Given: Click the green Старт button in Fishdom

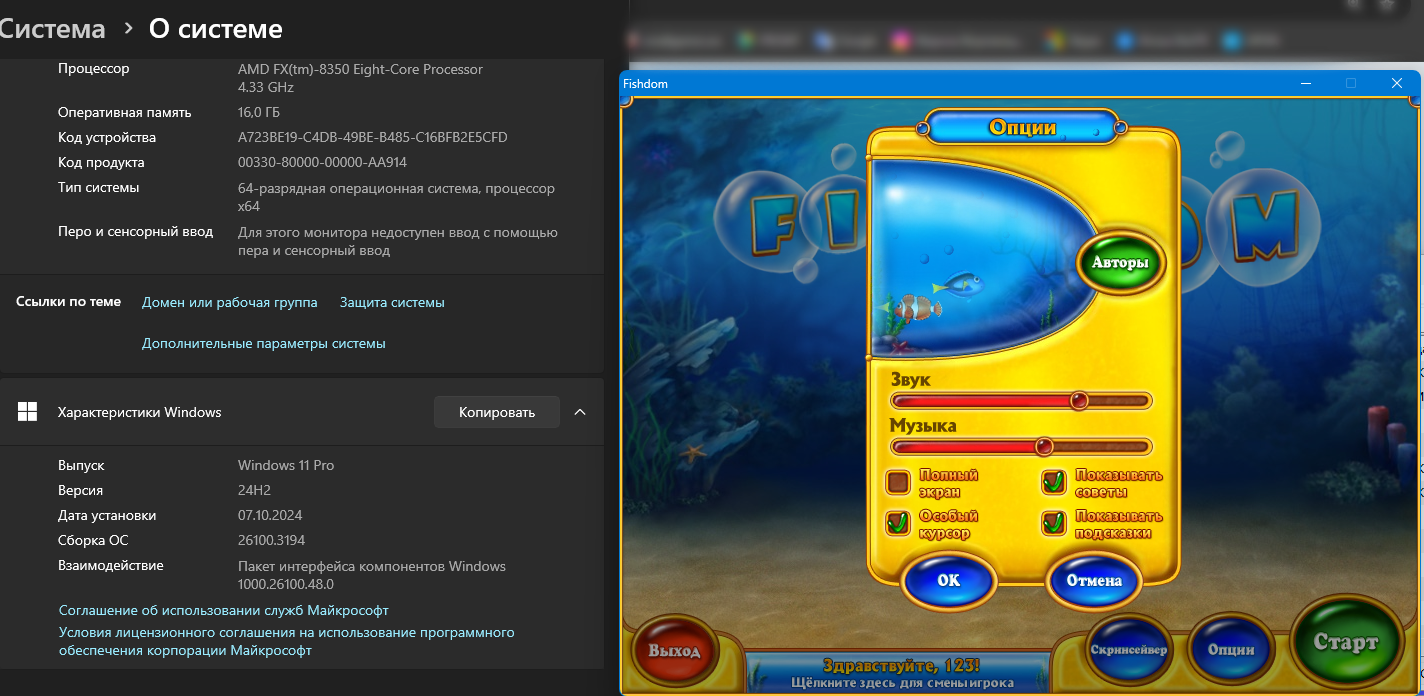Looking at the screenshot, I should pos(1345,642).
